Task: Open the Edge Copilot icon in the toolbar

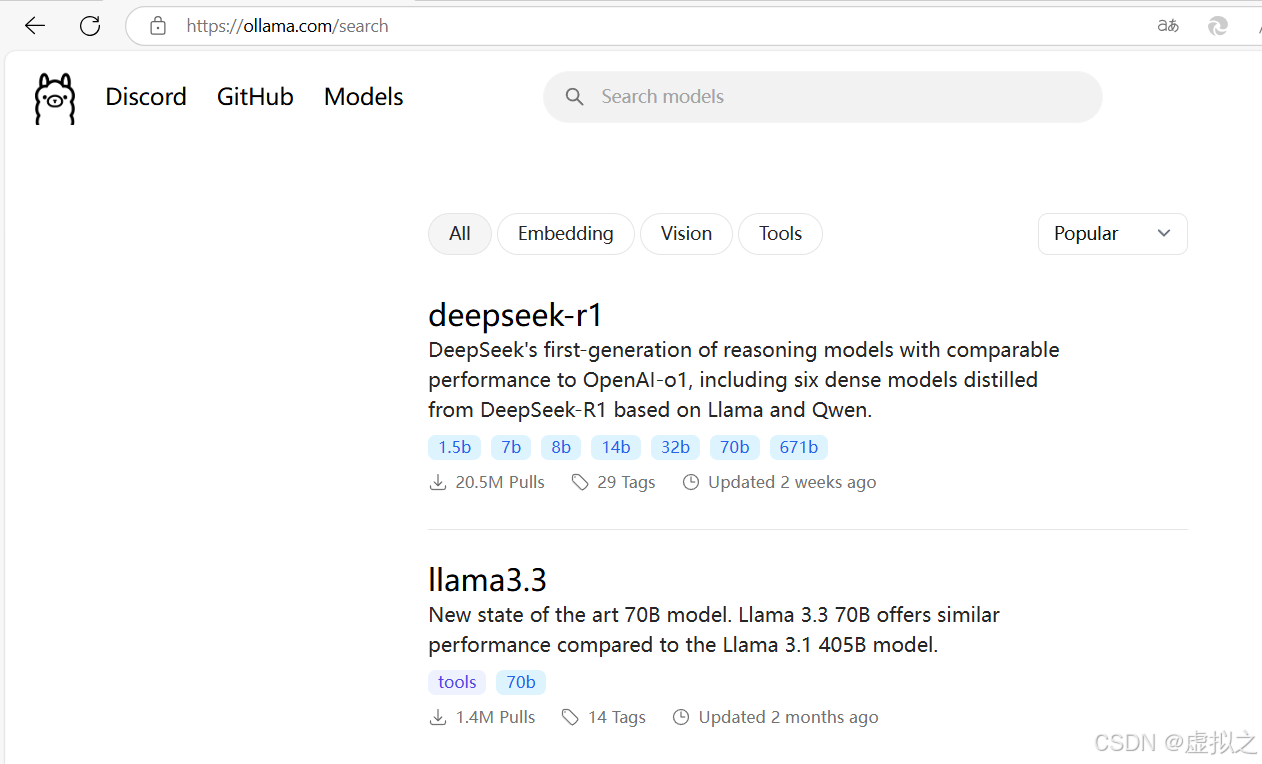Action: click(1218, 26)
